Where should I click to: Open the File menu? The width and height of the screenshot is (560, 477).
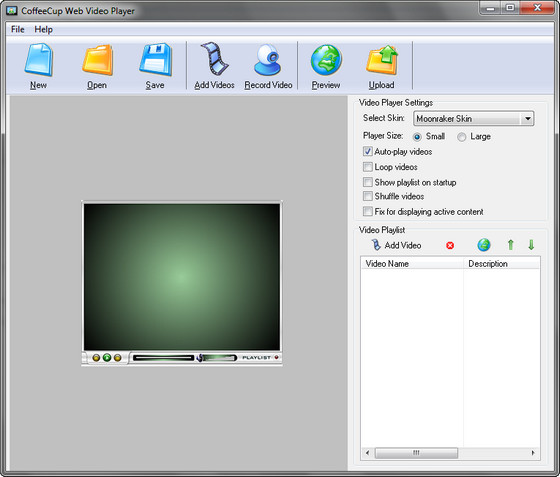(x=18, y=29)
